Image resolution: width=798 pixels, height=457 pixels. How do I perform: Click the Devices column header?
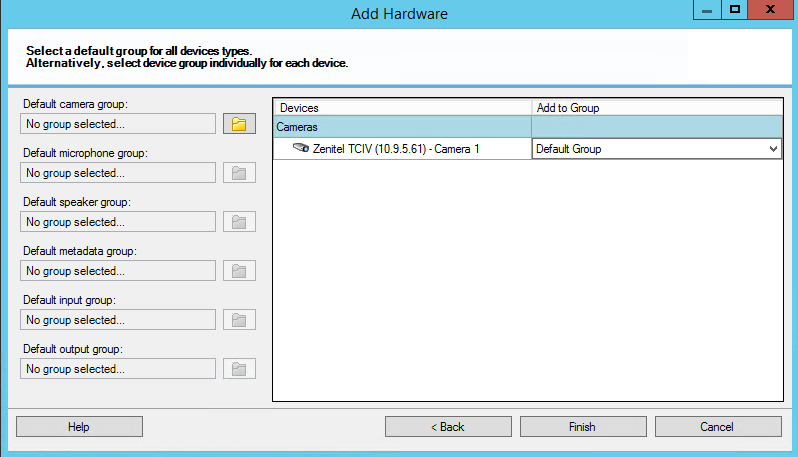pos(402,107)
